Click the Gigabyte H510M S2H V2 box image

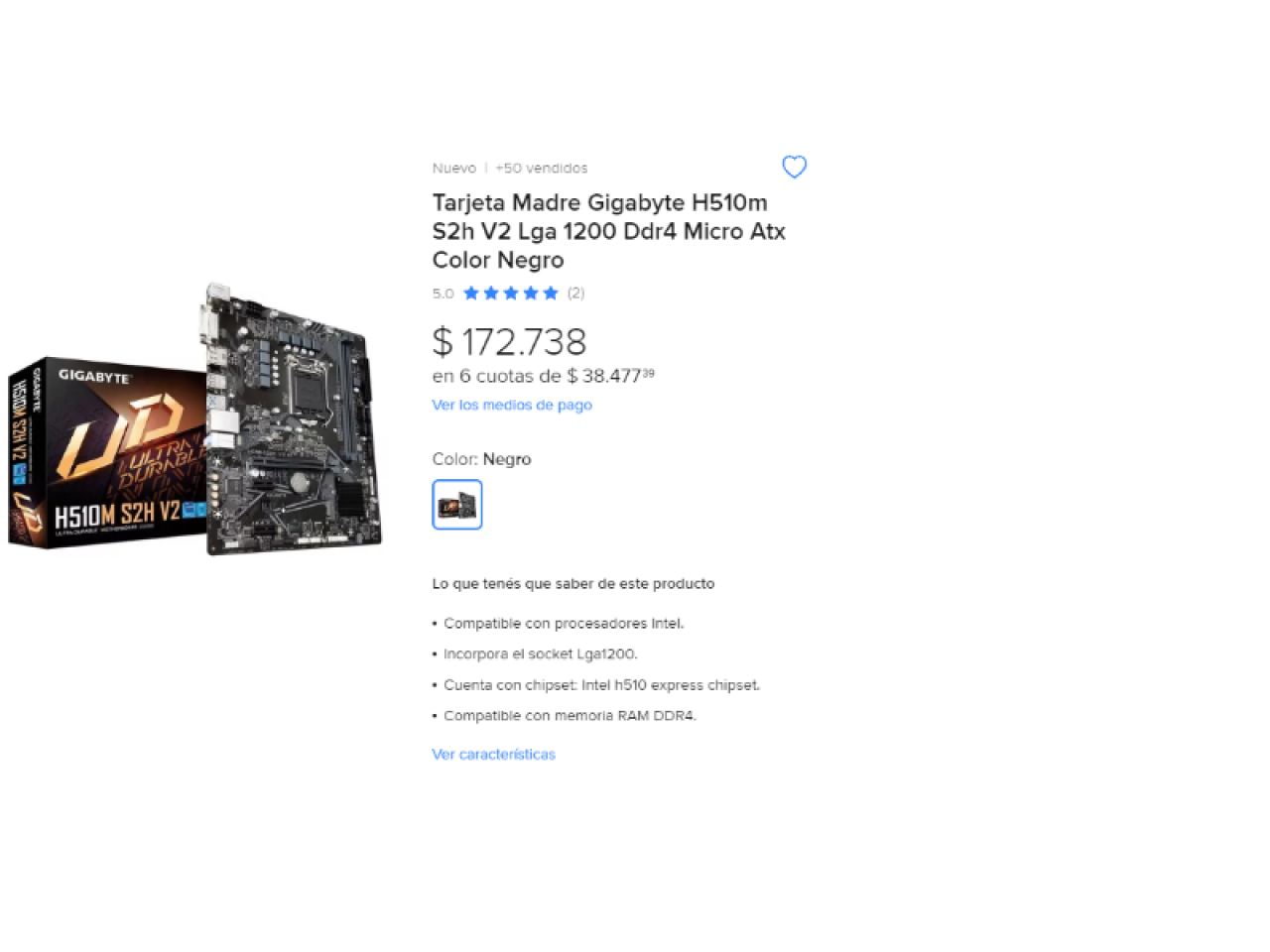click(x=107, y=453)
